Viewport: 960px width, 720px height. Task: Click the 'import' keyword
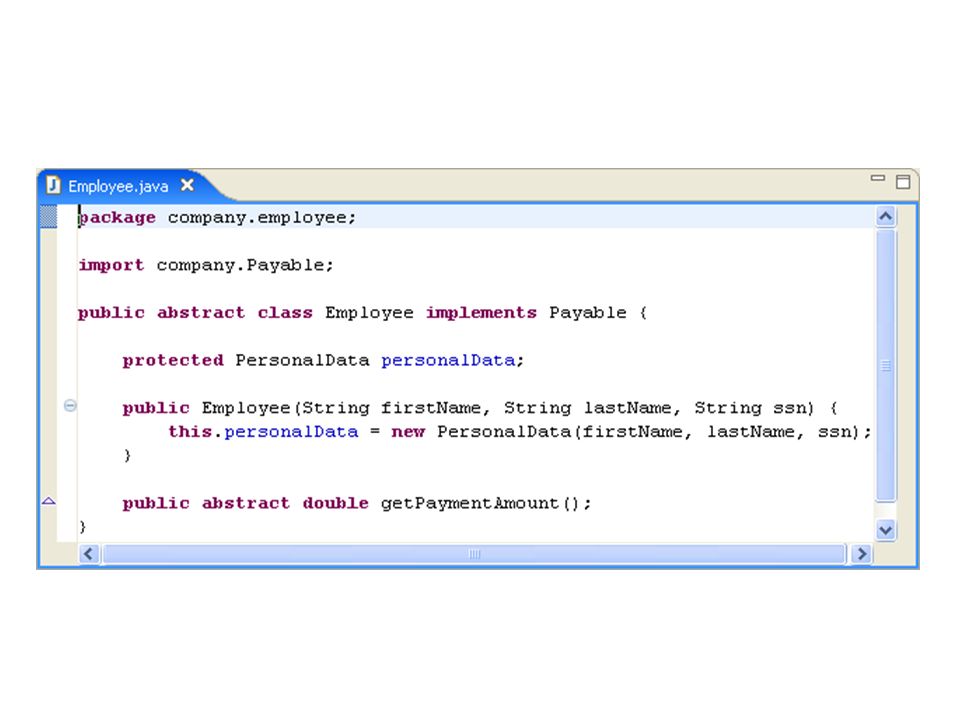coord(111,265)
